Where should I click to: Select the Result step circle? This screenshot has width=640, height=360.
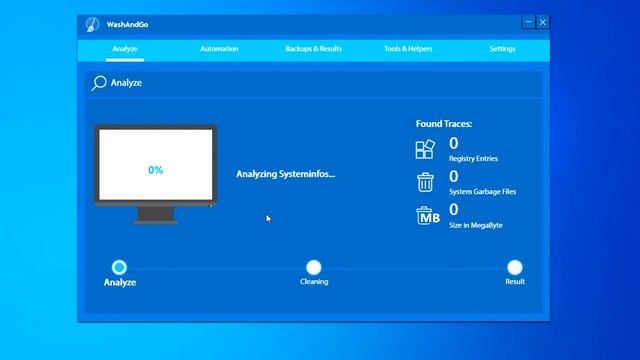tap(515, 267)
